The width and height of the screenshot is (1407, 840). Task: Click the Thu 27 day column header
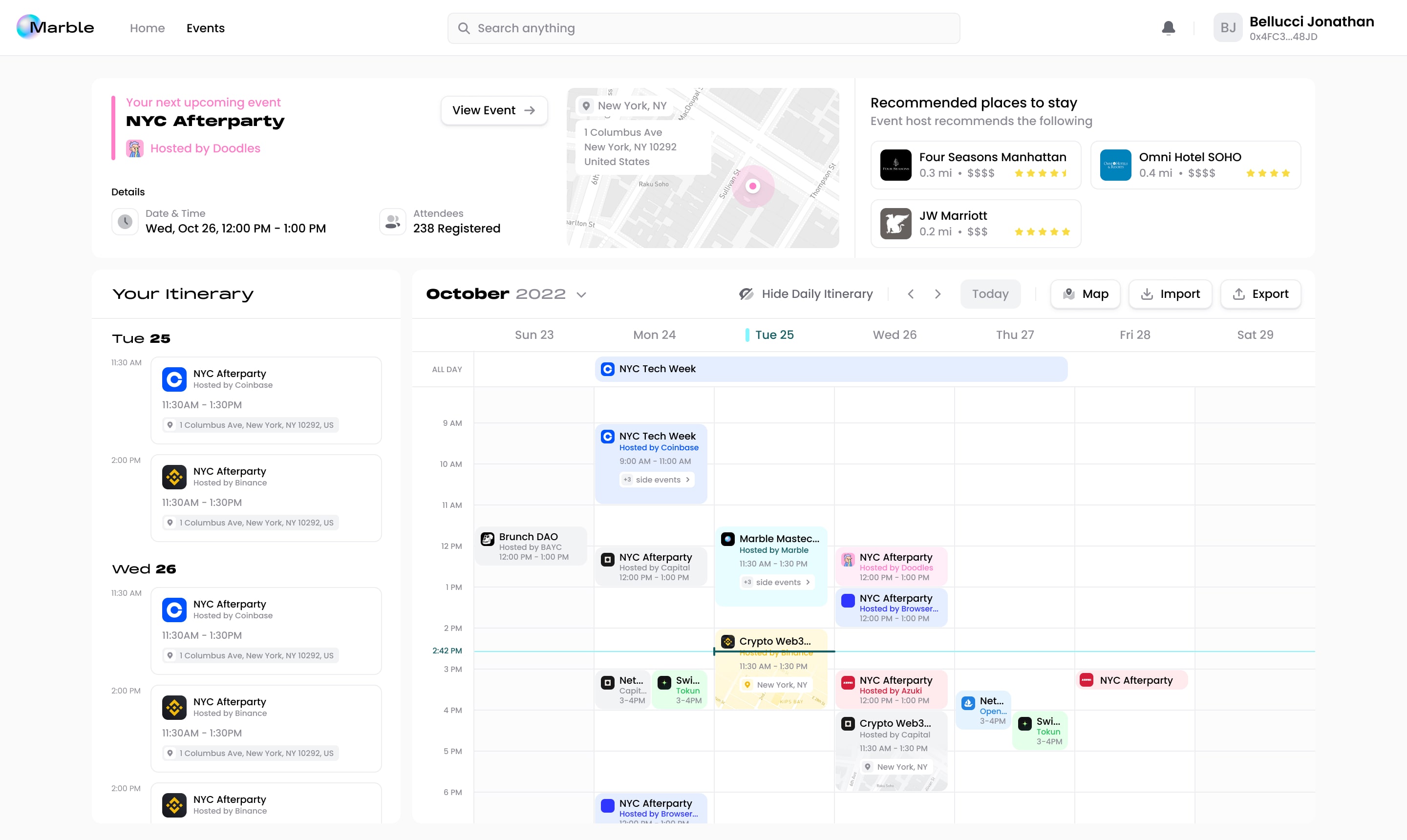[x=1015, y=335]
